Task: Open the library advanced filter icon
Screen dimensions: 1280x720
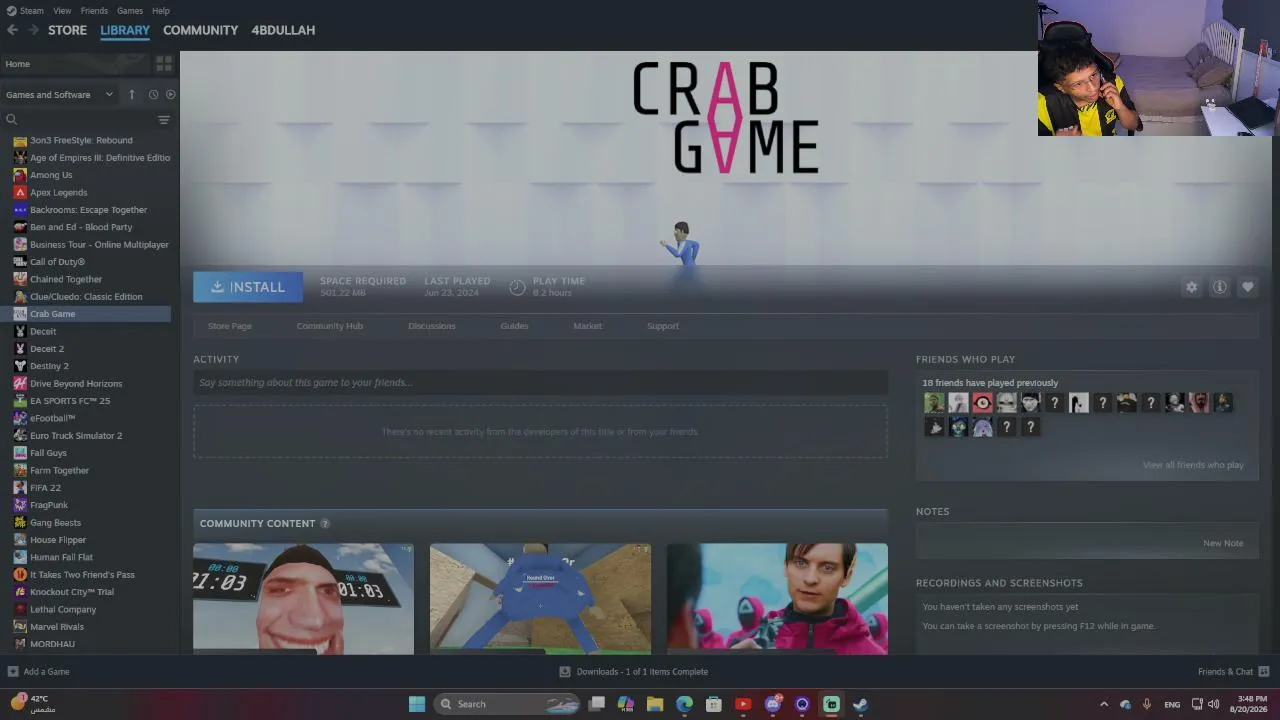Action: (164, 120)
